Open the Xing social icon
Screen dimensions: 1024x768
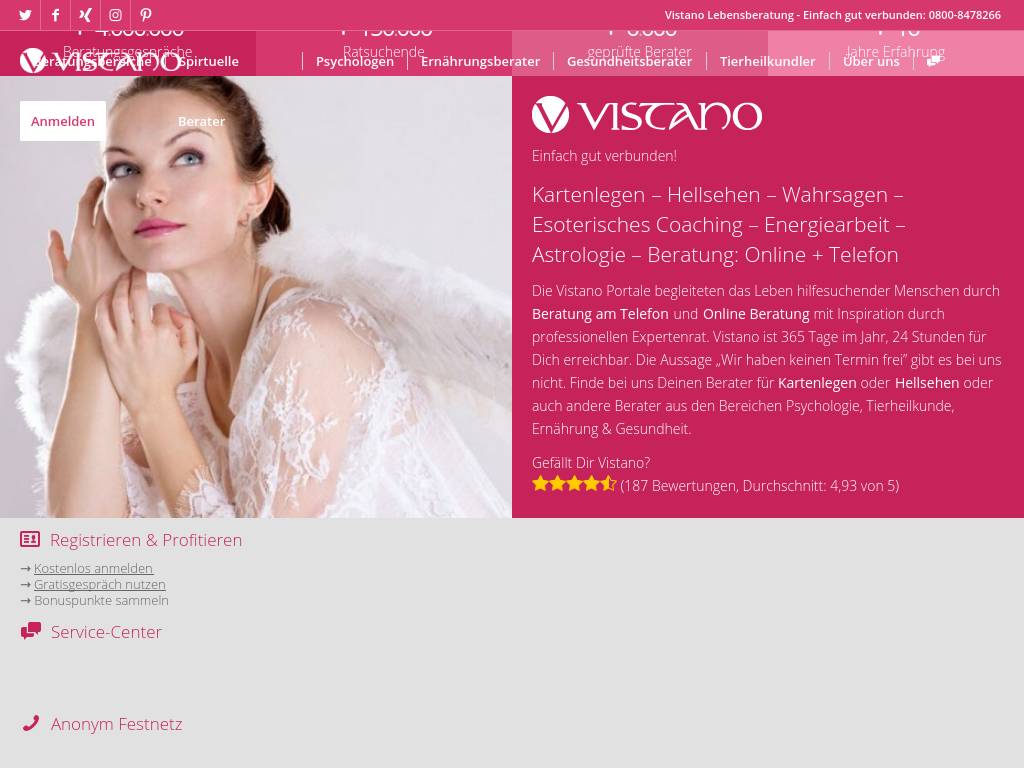[x=85, y=15]
